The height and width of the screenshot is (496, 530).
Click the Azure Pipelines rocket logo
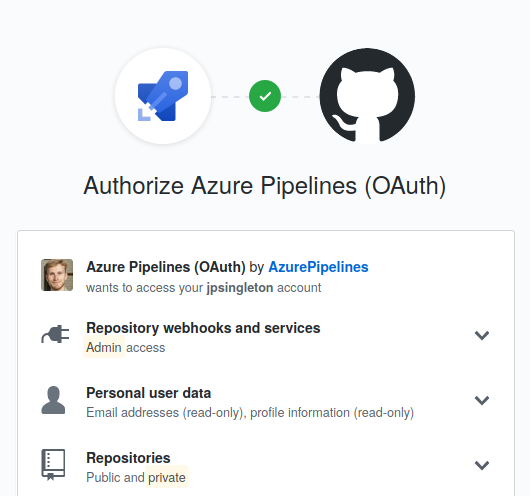click(163, 96)
